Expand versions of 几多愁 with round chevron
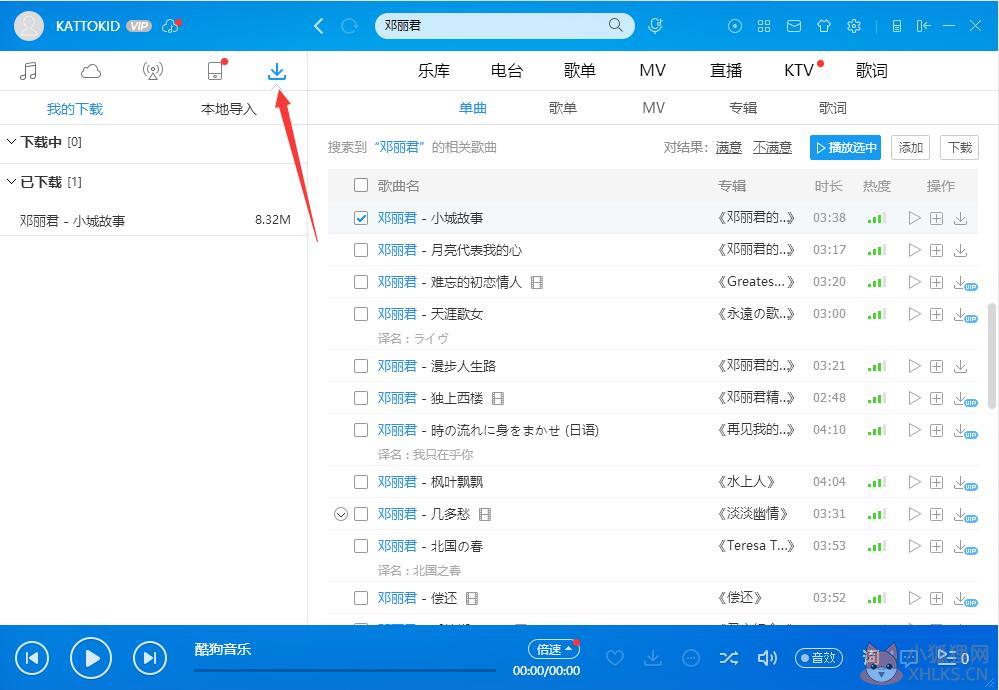Image resolution: width=999 pixels, height=690 pixels. click(341, 514)
